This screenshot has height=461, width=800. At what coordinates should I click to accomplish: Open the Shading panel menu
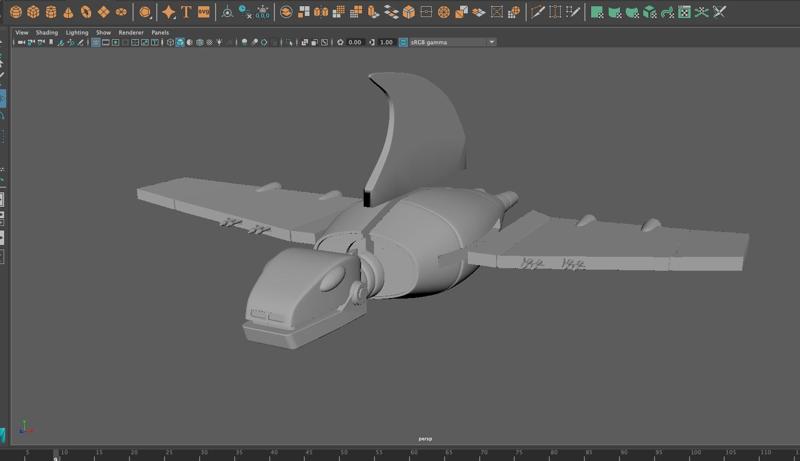pyautogui.click(x=46, y=32)
